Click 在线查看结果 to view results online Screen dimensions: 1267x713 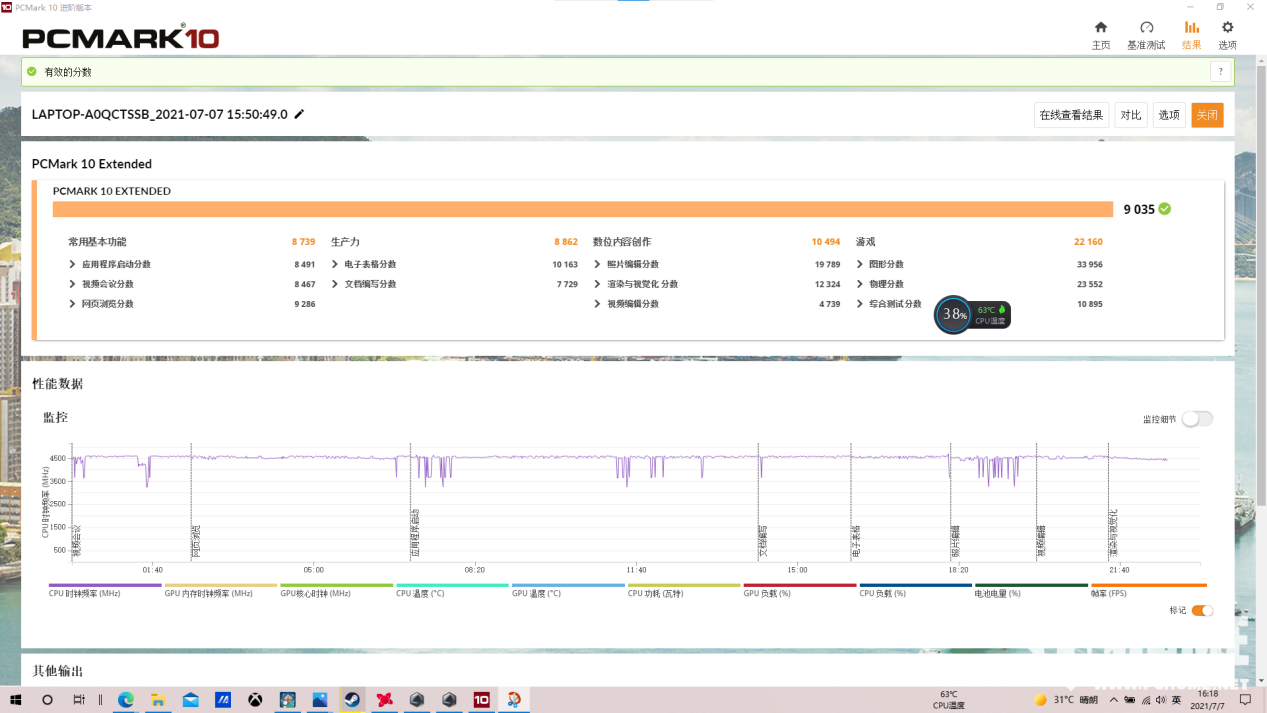click(x=1071, y=115)
